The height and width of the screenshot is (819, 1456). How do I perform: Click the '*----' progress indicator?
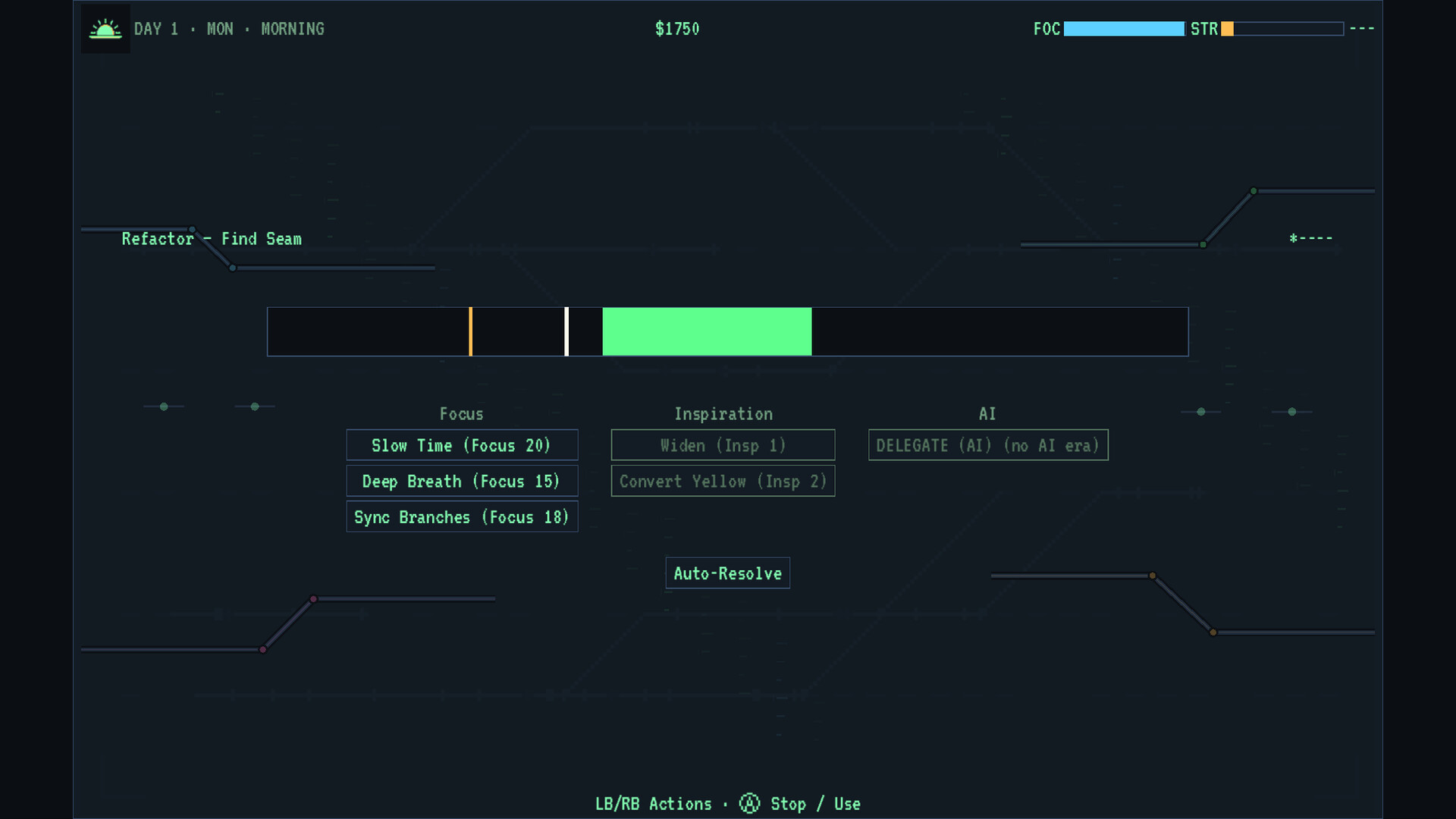(1311, 238)
